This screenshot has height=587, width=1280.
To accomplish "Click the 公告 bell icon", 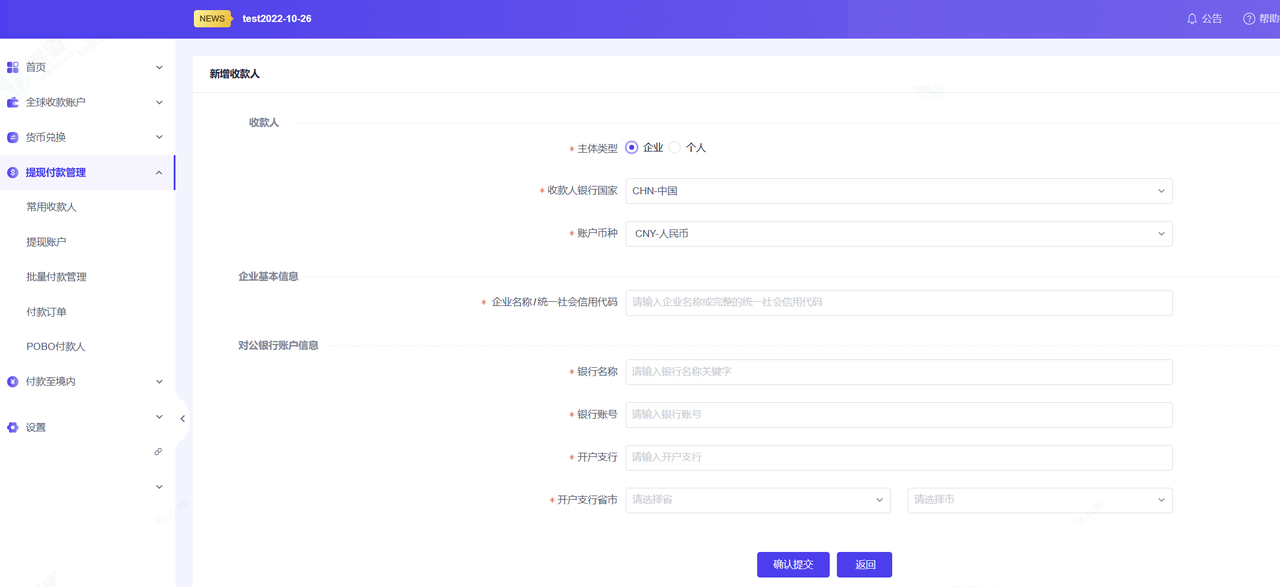I will 1192,19.
